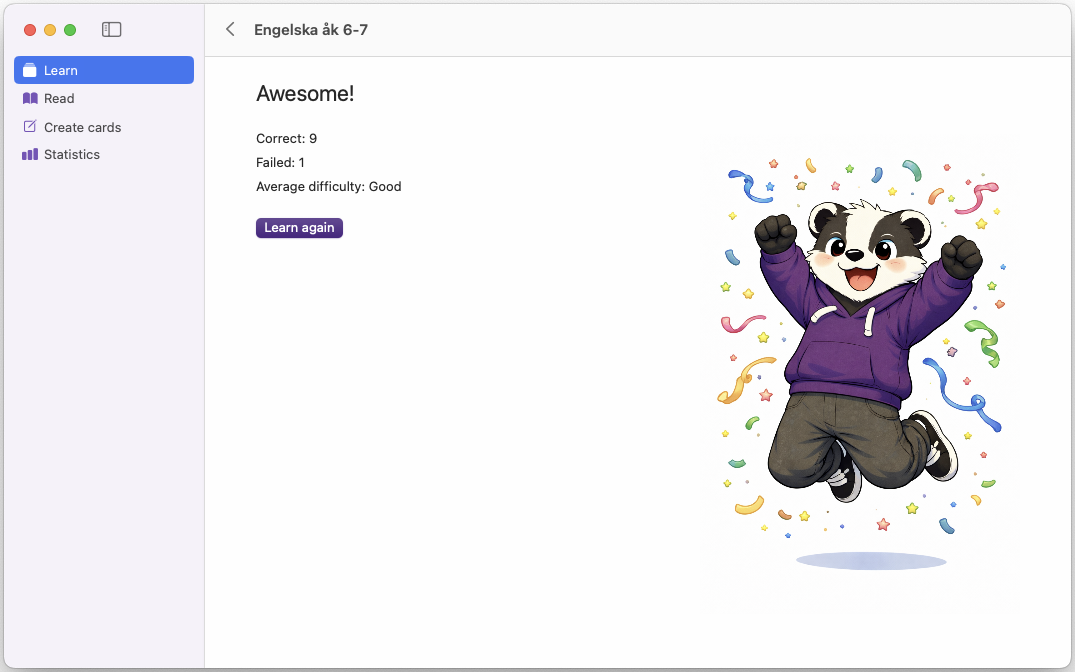Click the Statistics bar chart icon
Image resolution: width=1075 pixels, height=672 pixels.
click(x=30, y=155)
